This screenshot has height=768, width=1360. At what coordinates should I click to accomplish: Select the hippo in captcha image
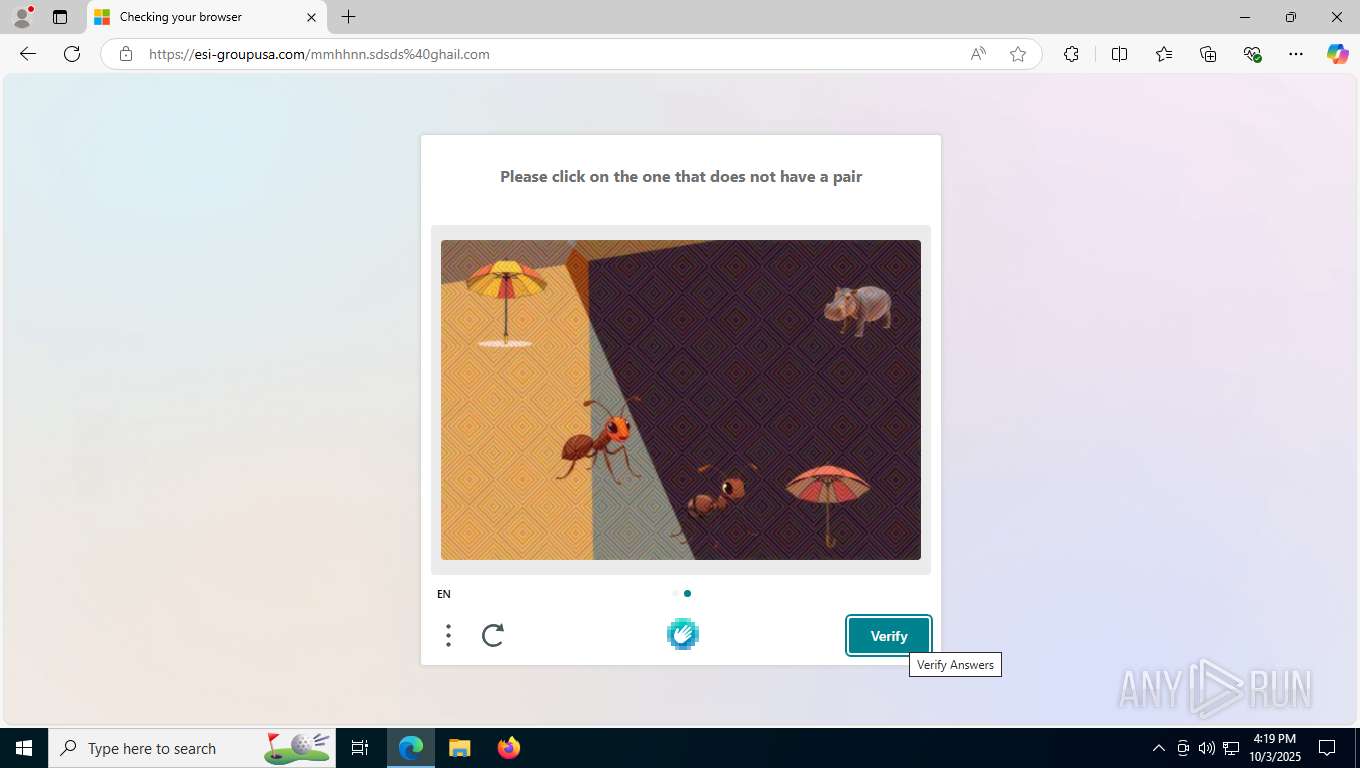pos(858,308)
